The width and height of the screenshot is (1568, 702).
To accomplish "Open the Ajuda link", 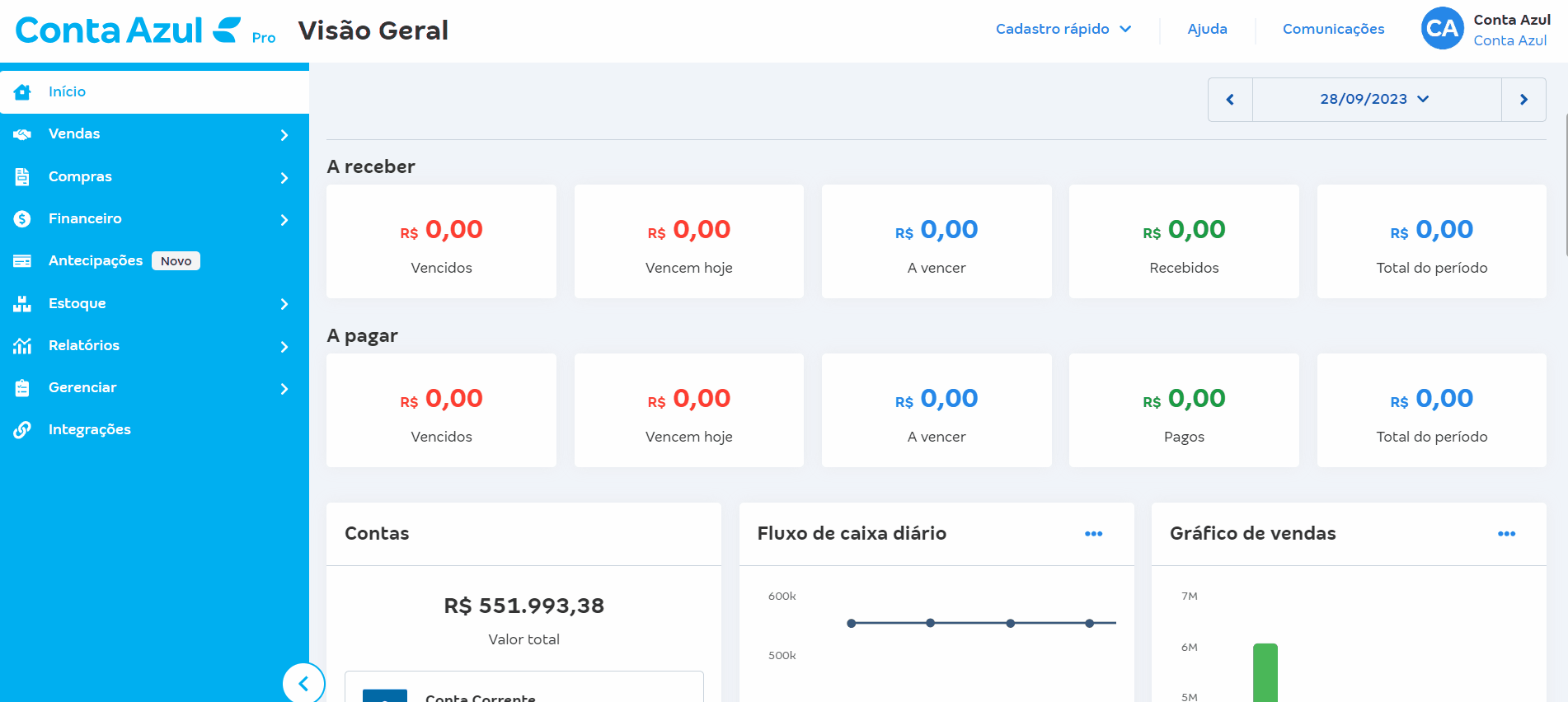I will click(1207, 29).
